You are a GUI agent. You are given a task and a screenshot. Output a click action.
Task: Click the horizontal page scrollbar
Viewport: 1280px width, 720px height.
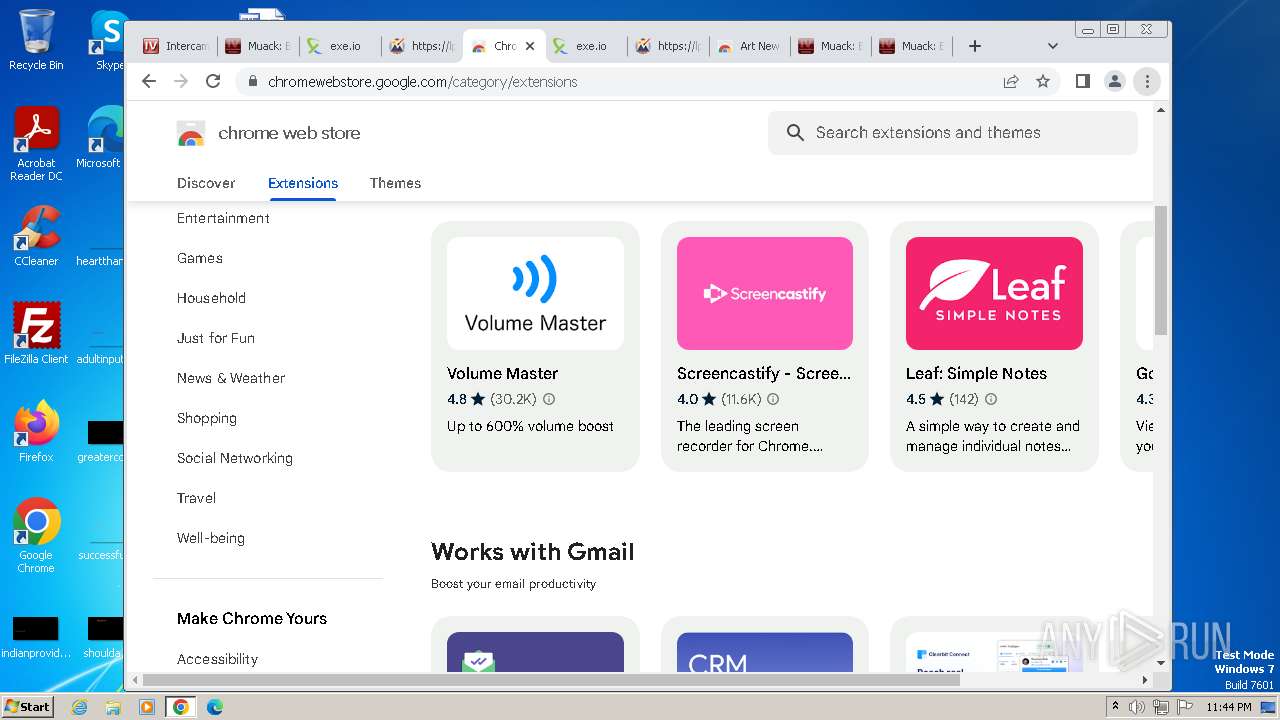coord(552,680)
